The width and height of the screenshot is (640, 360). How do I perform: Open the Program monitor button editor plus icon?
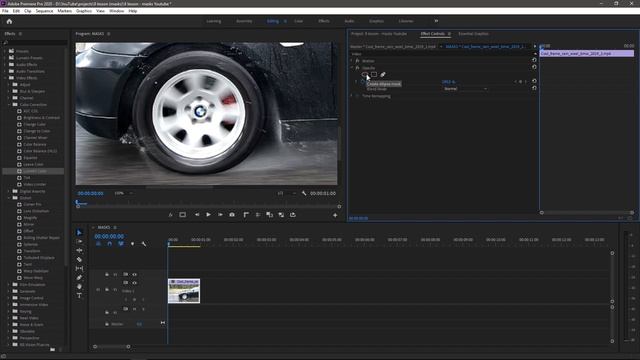(x=335, y=215)
